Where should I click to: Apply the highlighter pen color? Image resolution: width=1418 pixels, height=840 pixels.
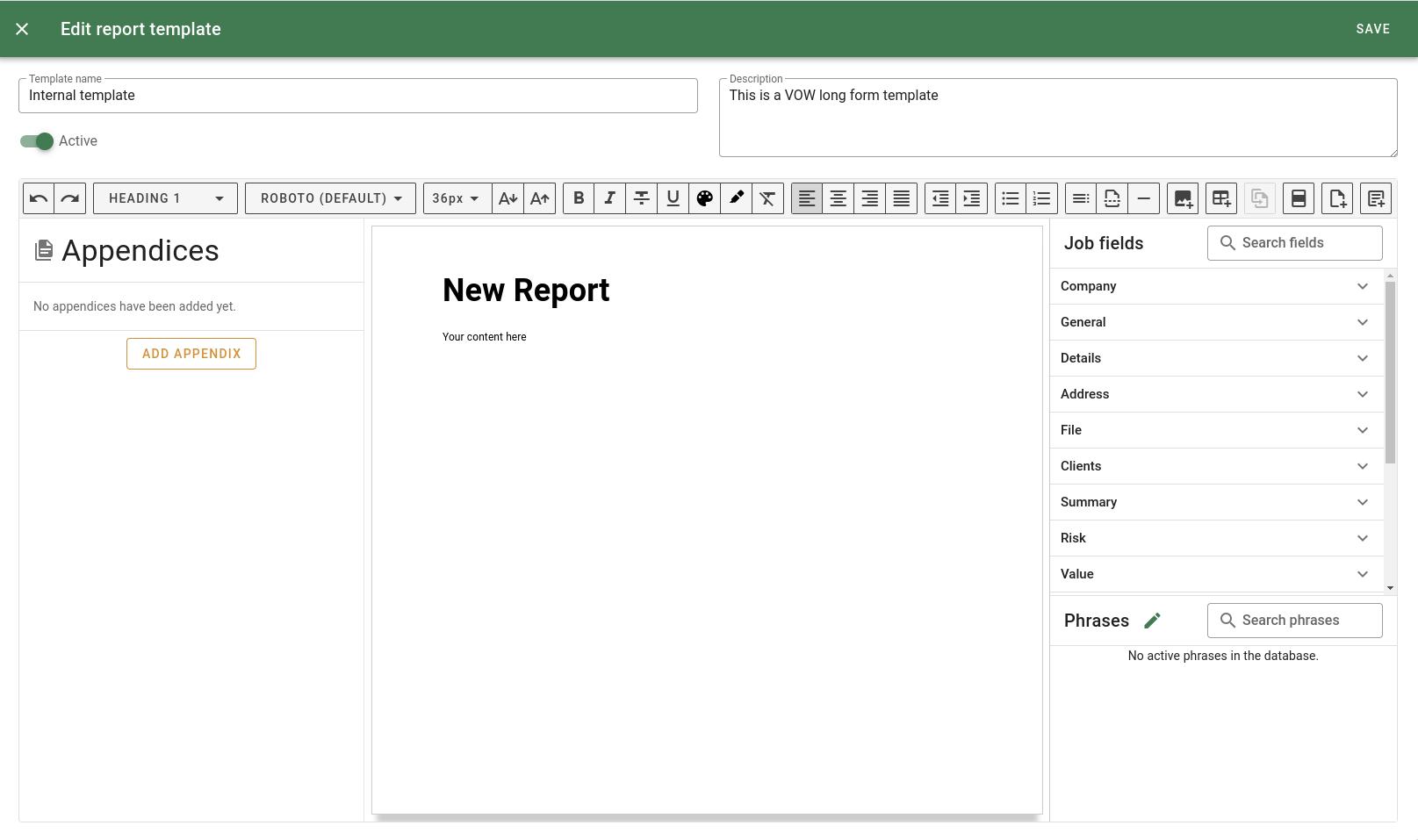[736, 198]
